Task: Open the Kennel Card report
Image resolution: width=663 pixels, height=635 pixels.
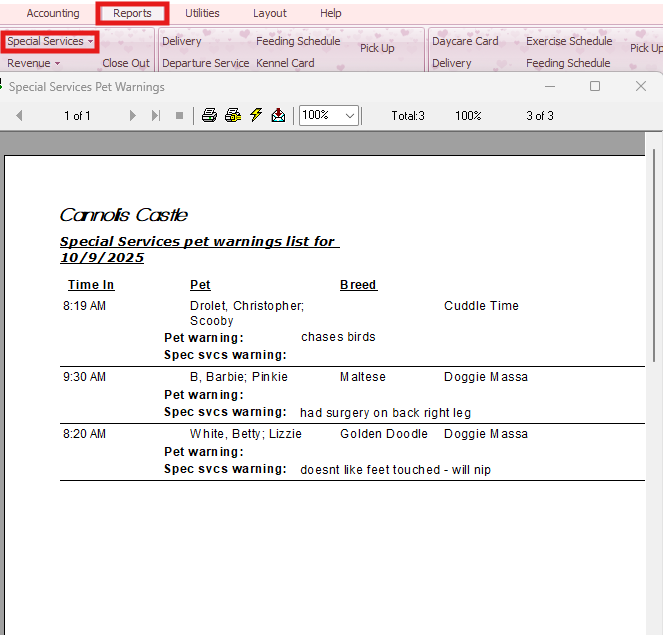Action: pyautogui.click(x=285, y=63)
